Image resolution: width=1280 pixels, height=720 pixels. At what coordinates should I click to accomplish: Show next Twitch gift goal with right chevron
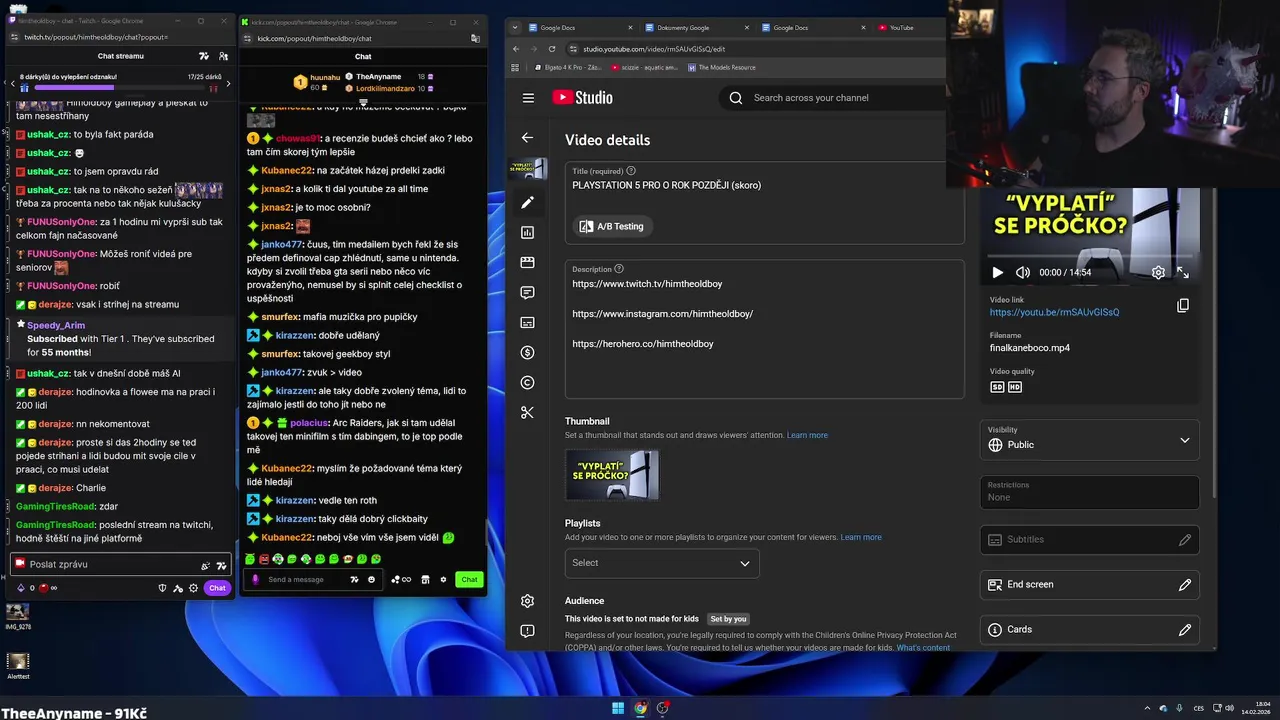click(x=228, y=83)
